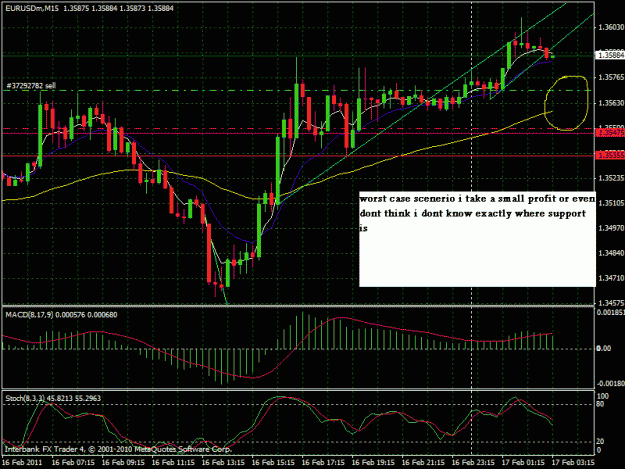Click the 1.34575 price scale label
This screenshot has height=469, width=625.
coord(611,303)
